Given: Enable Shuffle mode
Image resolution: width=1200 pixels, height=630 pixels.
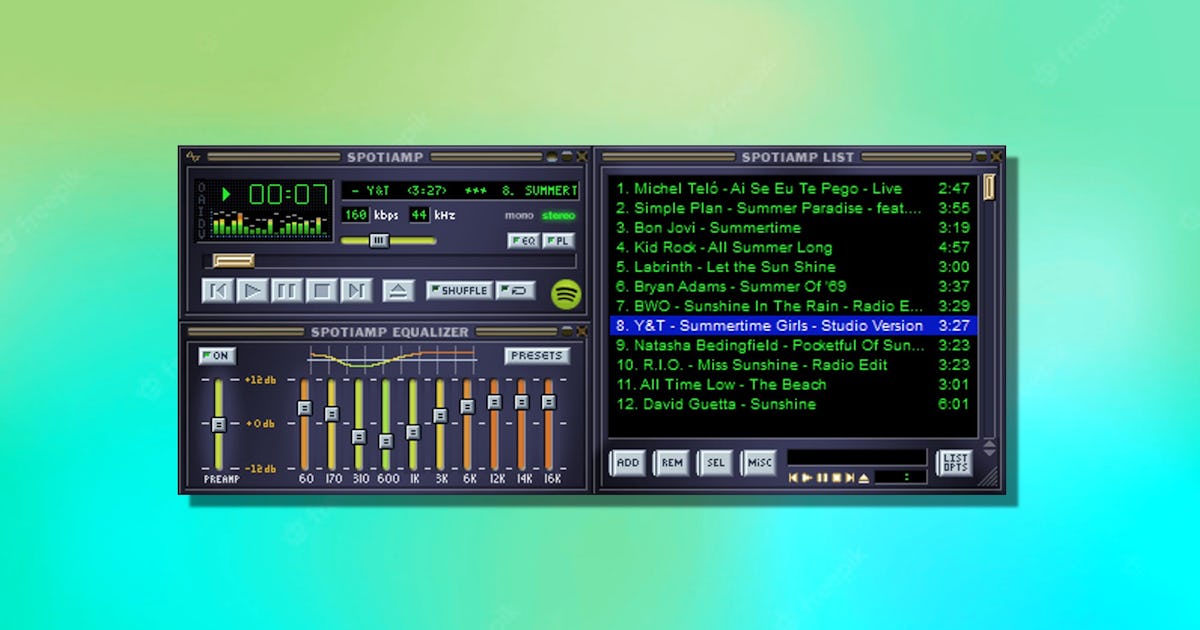Looking at the screenshot, I should (x=459, y=290).
